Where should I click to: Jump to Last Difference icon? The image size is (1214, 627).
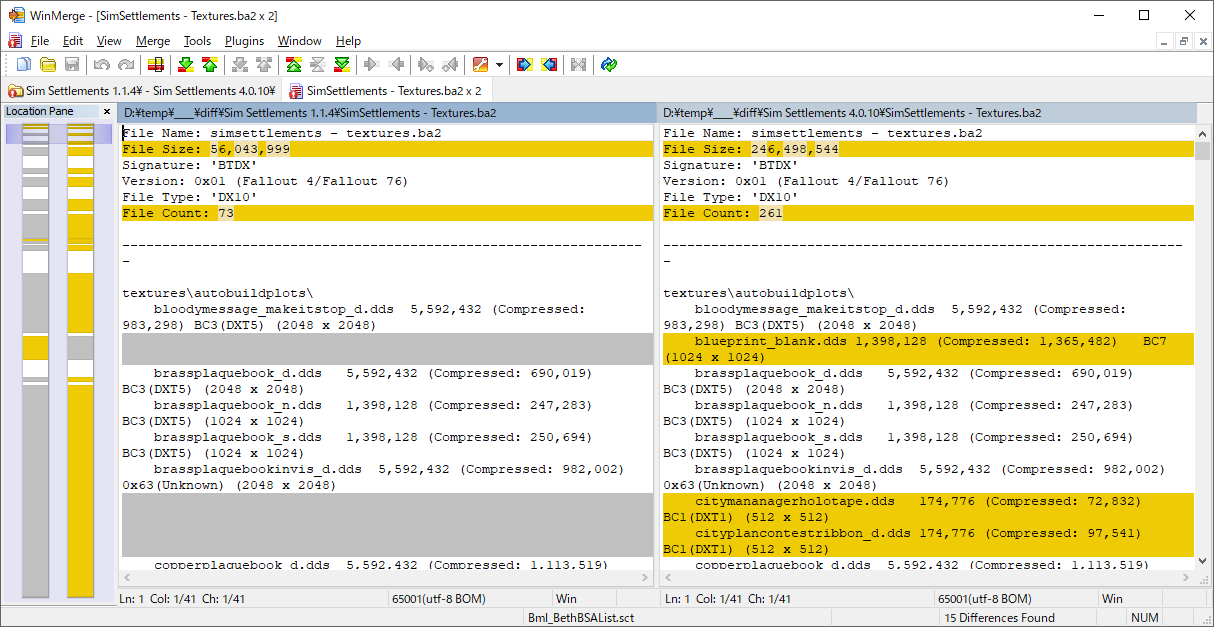coord(342,65)
